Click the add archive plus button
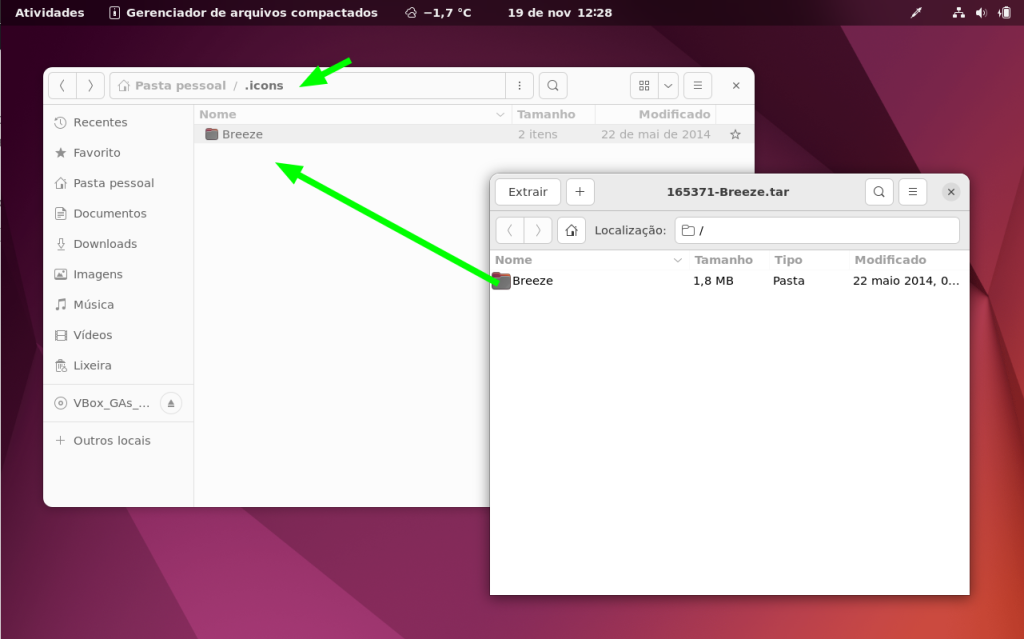Image resolution: width=1024 pixels, height=639 pixels. 580,191
